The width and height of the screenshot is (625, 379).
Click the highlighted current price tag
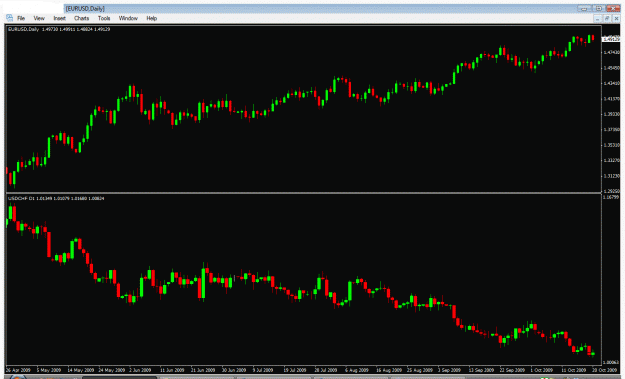(611, 39)
